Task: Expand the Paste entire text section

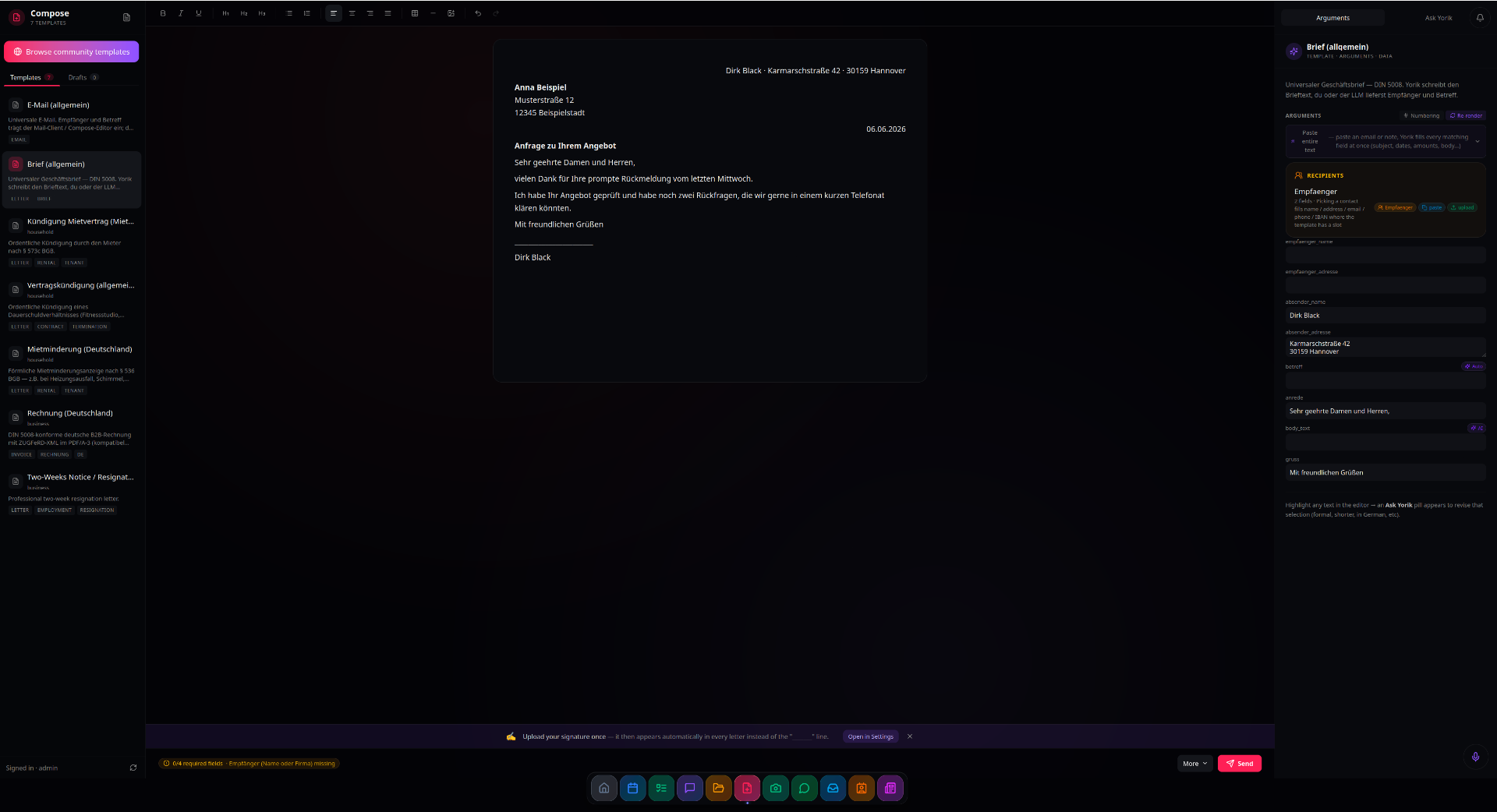Action: pyautogui.click(x=1386, y=141)
